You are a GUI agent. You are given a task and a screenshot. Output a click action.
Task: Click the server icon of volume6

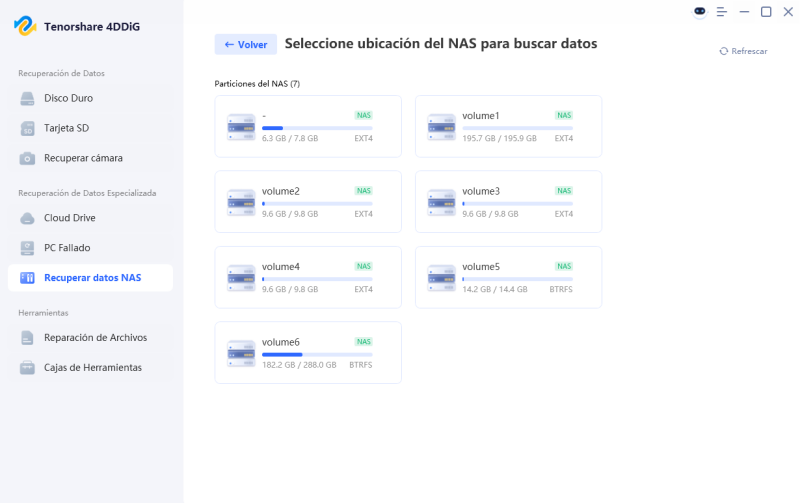click(241, 353)
